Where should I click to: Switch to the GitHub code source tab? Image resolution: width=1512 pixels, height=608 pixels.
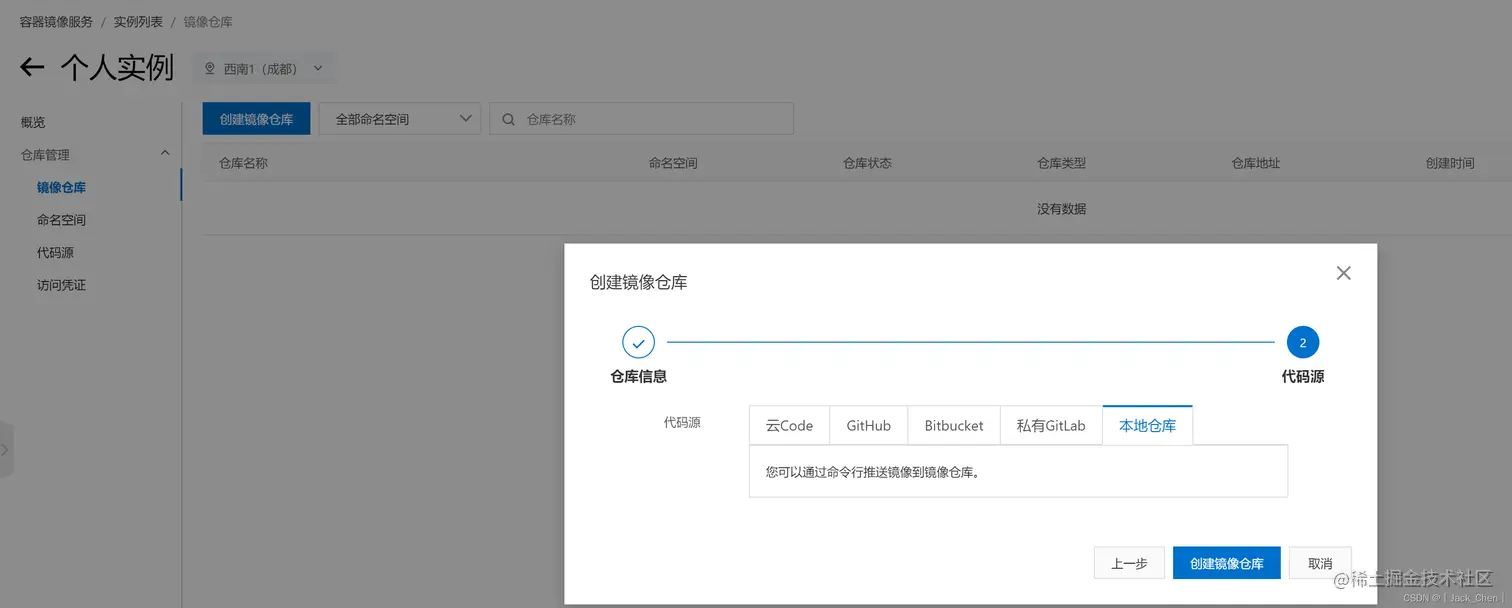pyautogui.click(x=868, y=425)
